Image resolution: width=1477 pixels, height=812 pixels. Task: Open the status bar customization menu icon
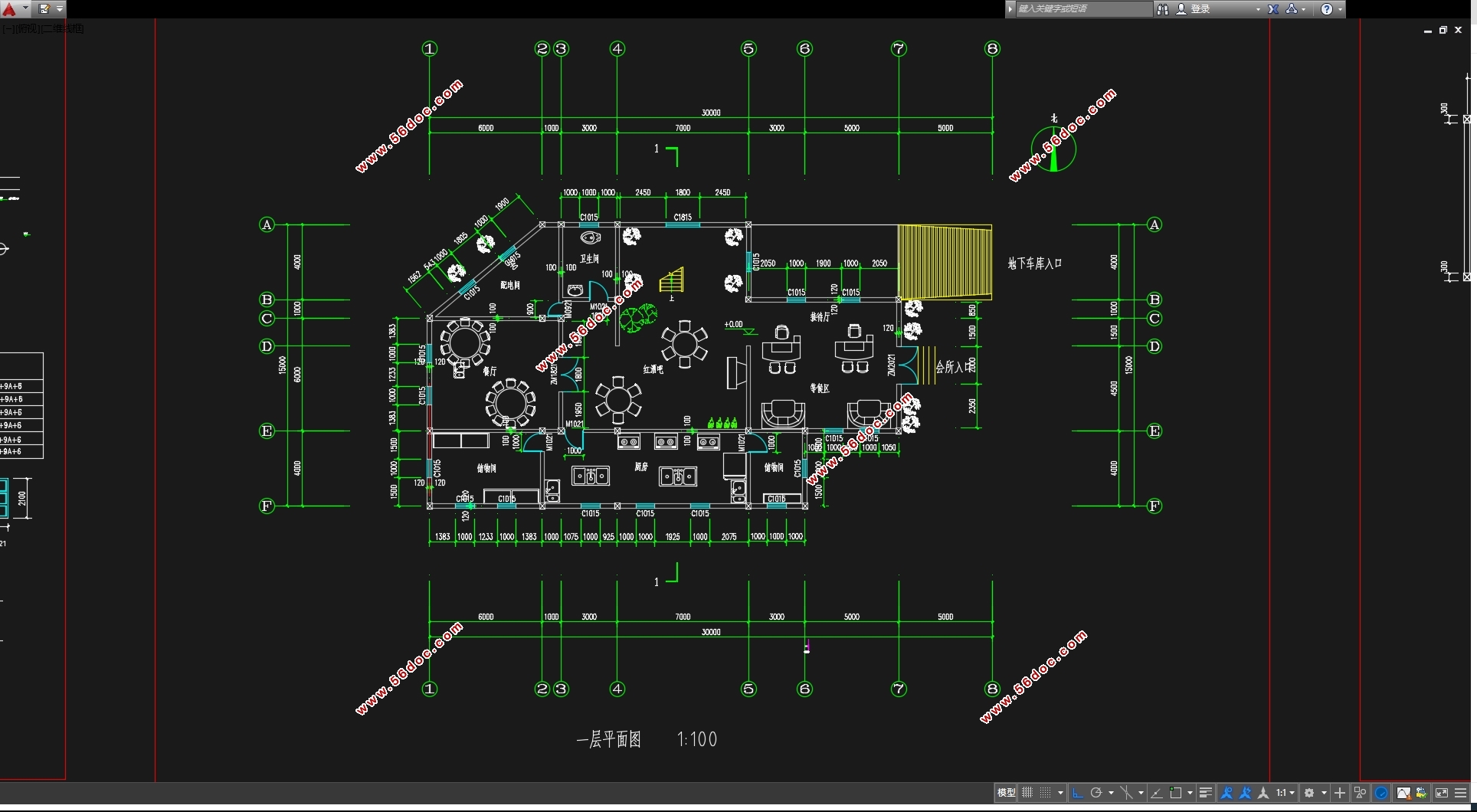pyautogui.click(x=1461, y=793)
